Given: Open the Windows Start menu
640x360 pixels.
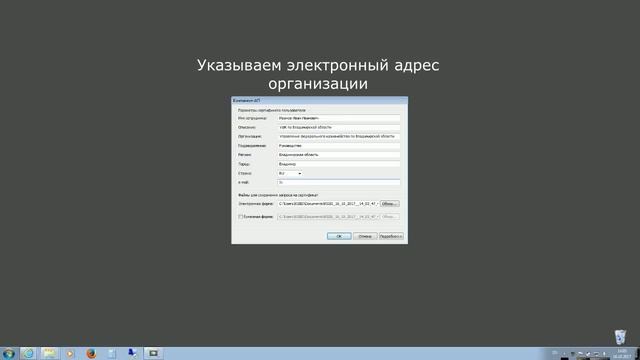Looking at the screenshot, I should click(x=8, y=353).
